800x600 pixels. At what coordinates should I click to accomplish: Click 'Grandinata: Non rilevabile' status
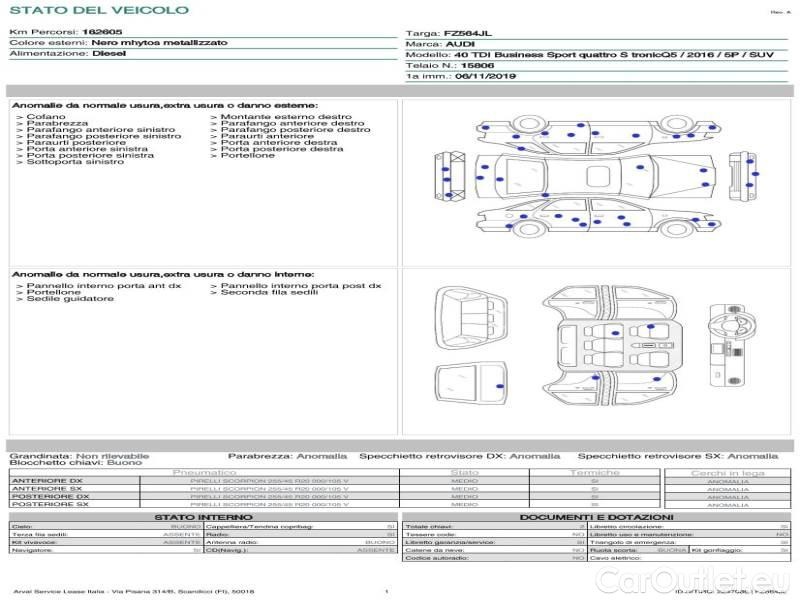pyautogui.click(x=79, y=456)
